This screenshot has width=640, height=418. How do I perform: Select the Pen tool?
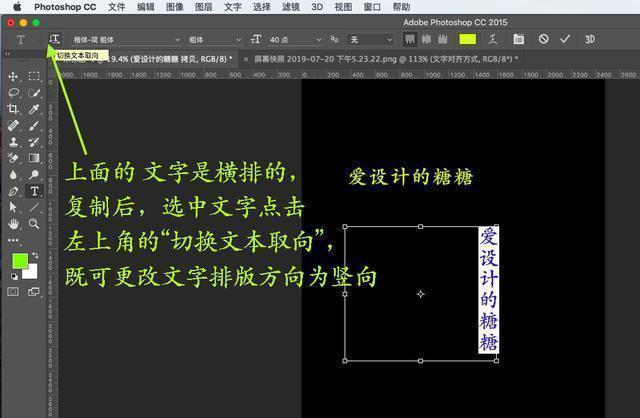13,191
